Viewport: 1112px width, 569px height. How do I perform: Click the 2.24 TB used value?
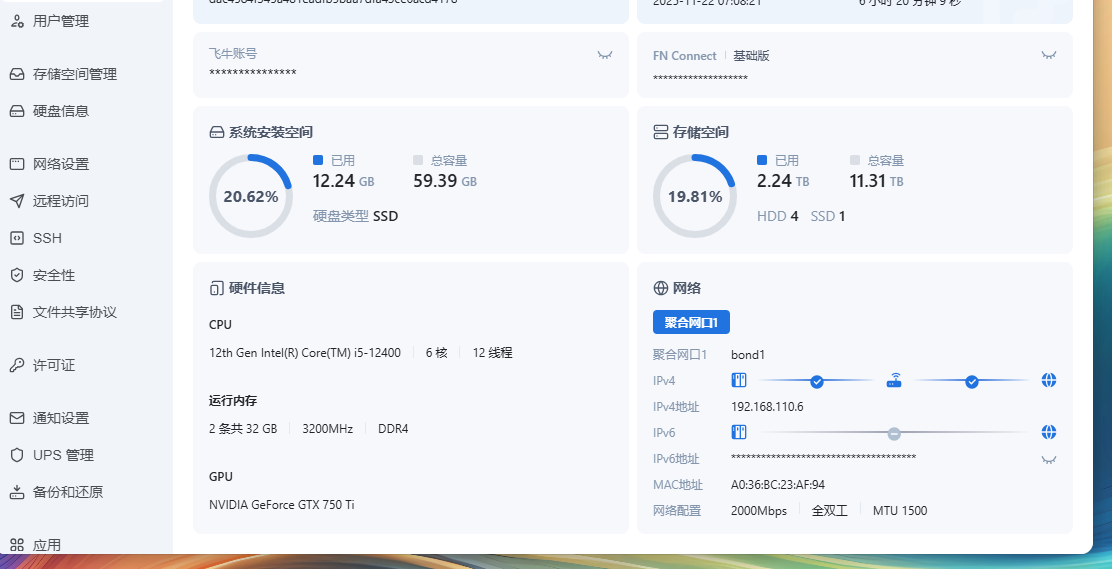pos(783,181)
